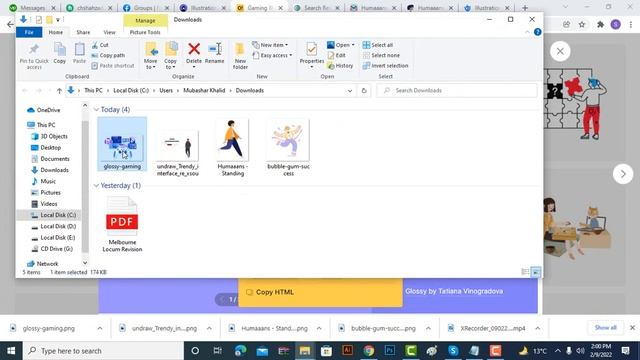Click Show all downloads in browser
This screenshot has width=640, height=360.
pos(606,328)
